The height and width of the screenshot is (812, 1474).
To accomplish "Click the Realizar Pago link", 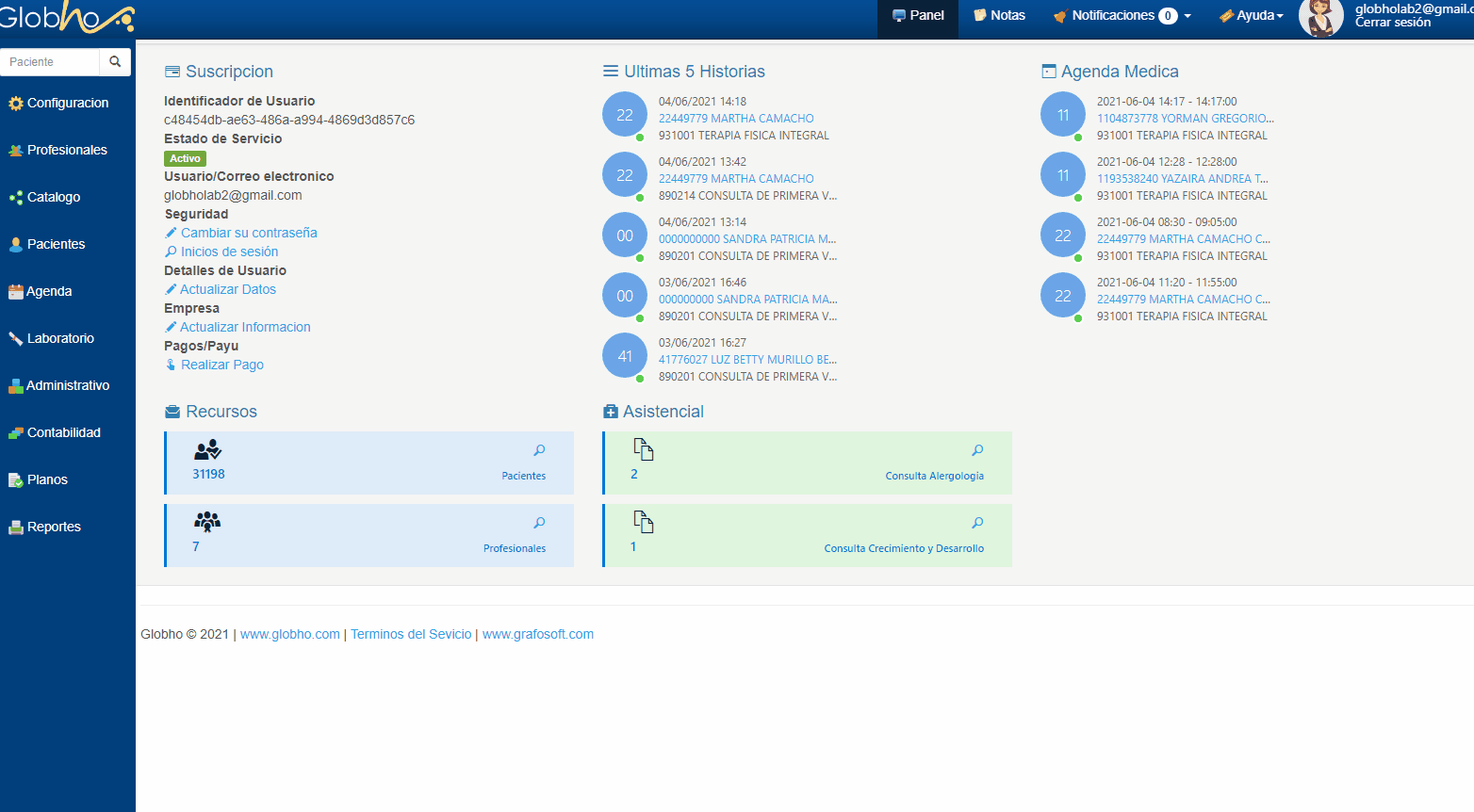I will point(221,365).
